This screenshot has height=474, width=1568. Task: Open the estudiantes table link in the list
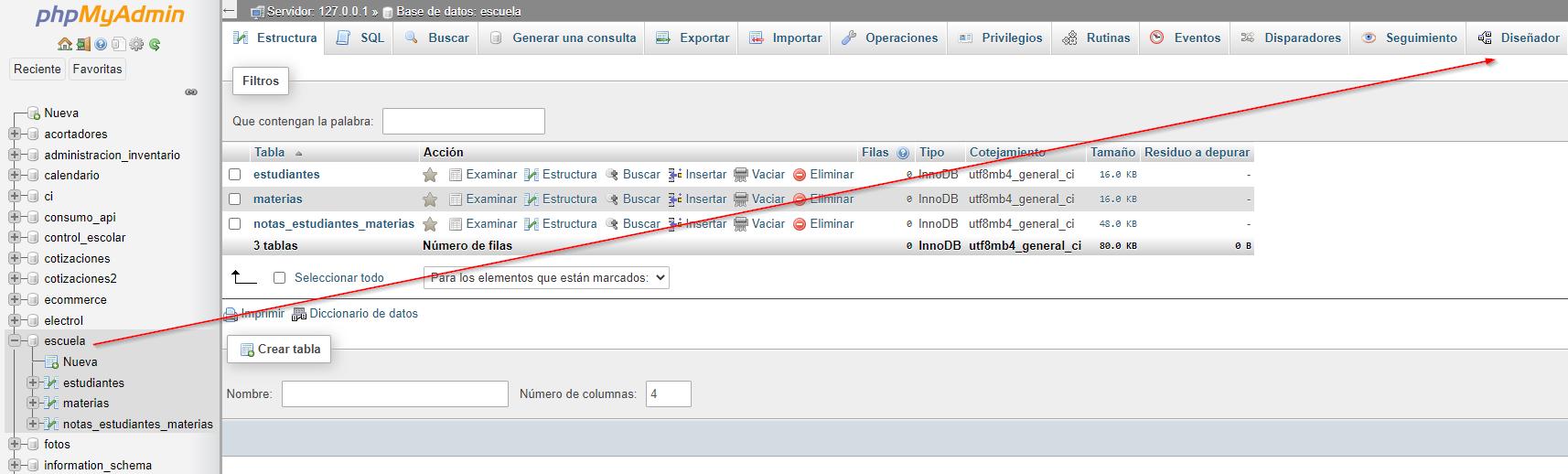[x=286, y=175]
